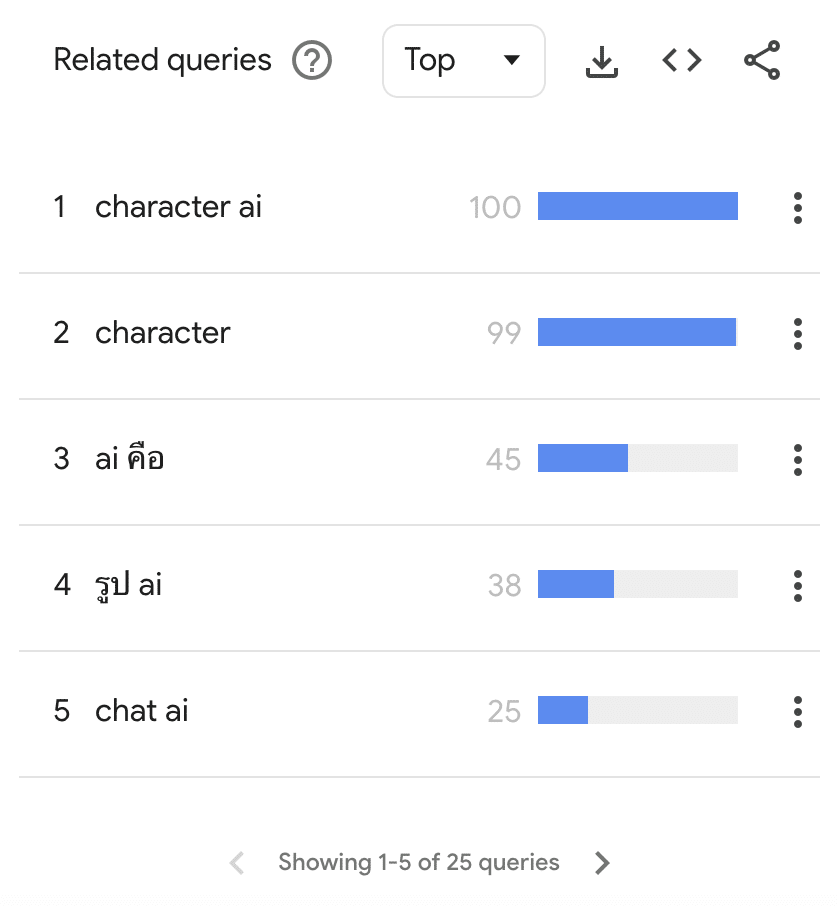This screenshot has height=906, width=838.
Task: Click the Related queries heading
Action: click(162, 60)
